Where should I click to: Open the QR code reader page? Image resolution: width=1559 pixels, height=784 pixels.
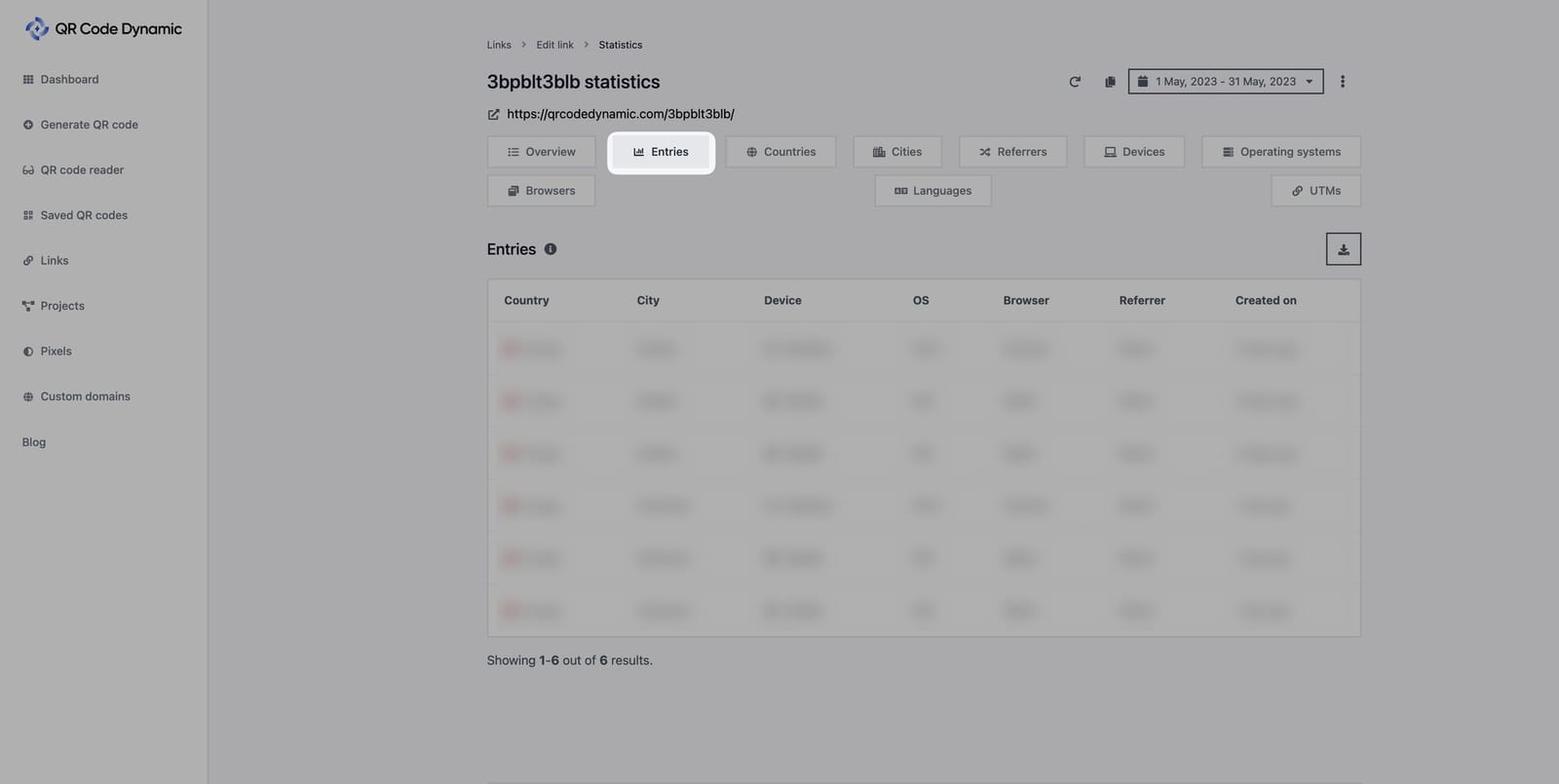point(73,170)
